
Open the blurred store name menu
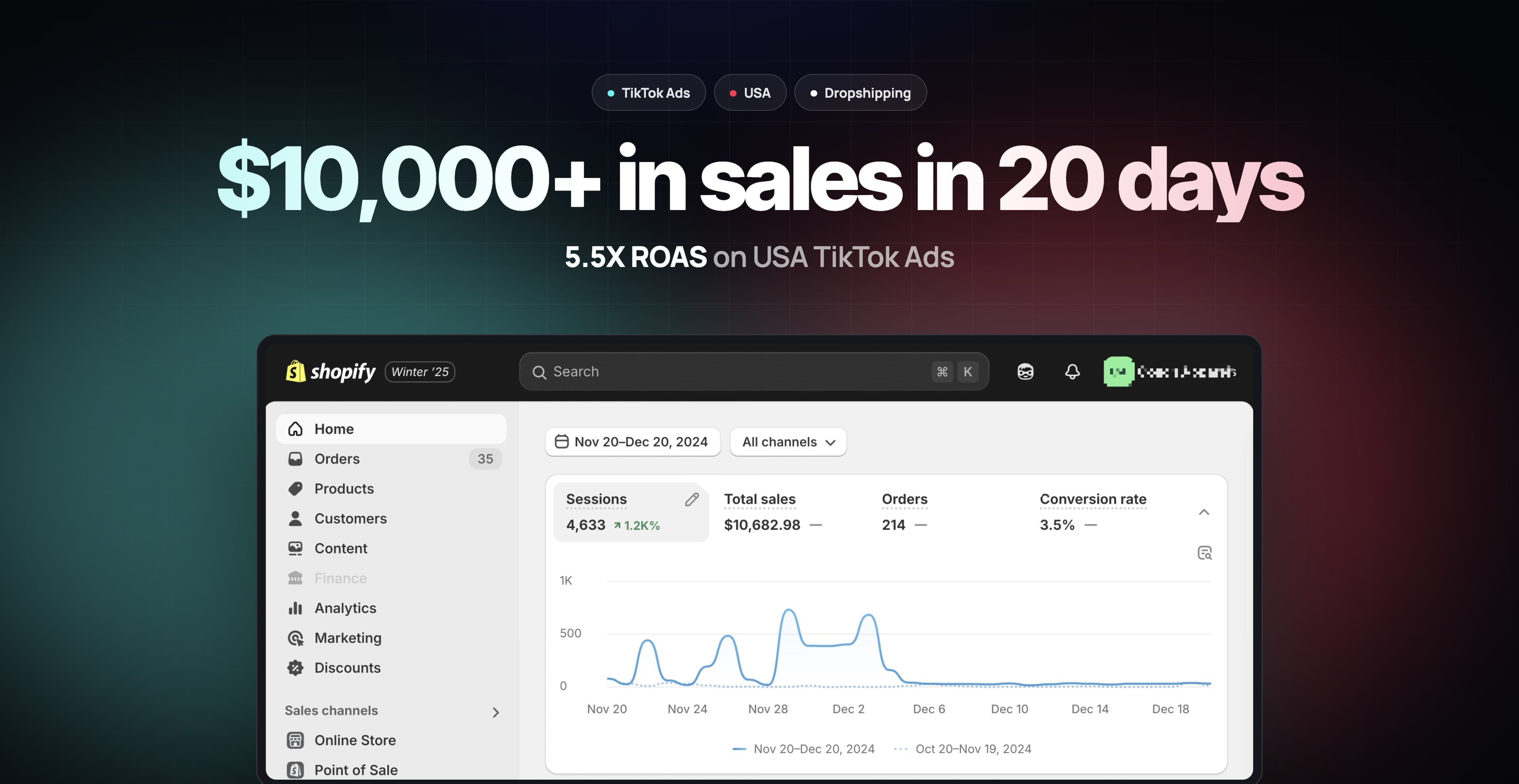pyautogui.click(x=1186, y=372)
